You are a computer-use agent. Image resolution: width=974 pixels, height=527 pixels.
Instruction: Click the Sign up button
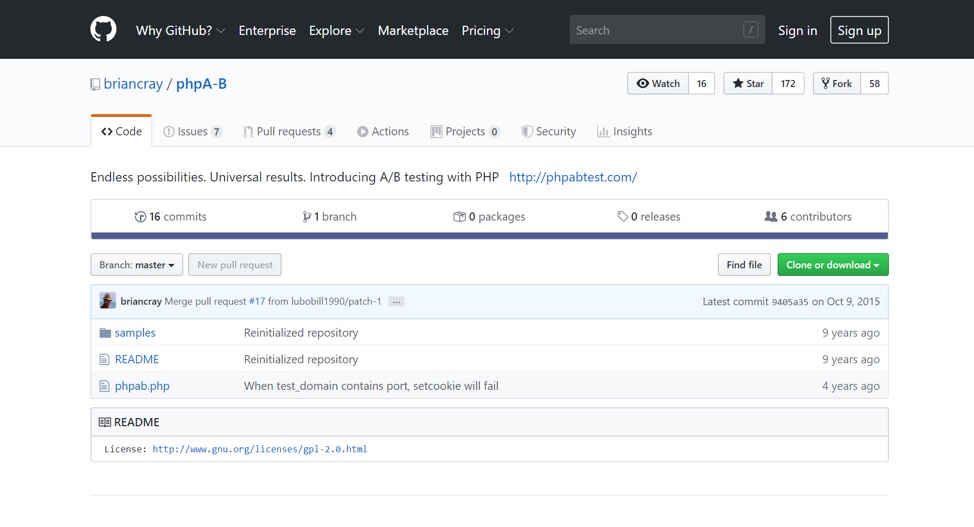[x=859, y=30]
